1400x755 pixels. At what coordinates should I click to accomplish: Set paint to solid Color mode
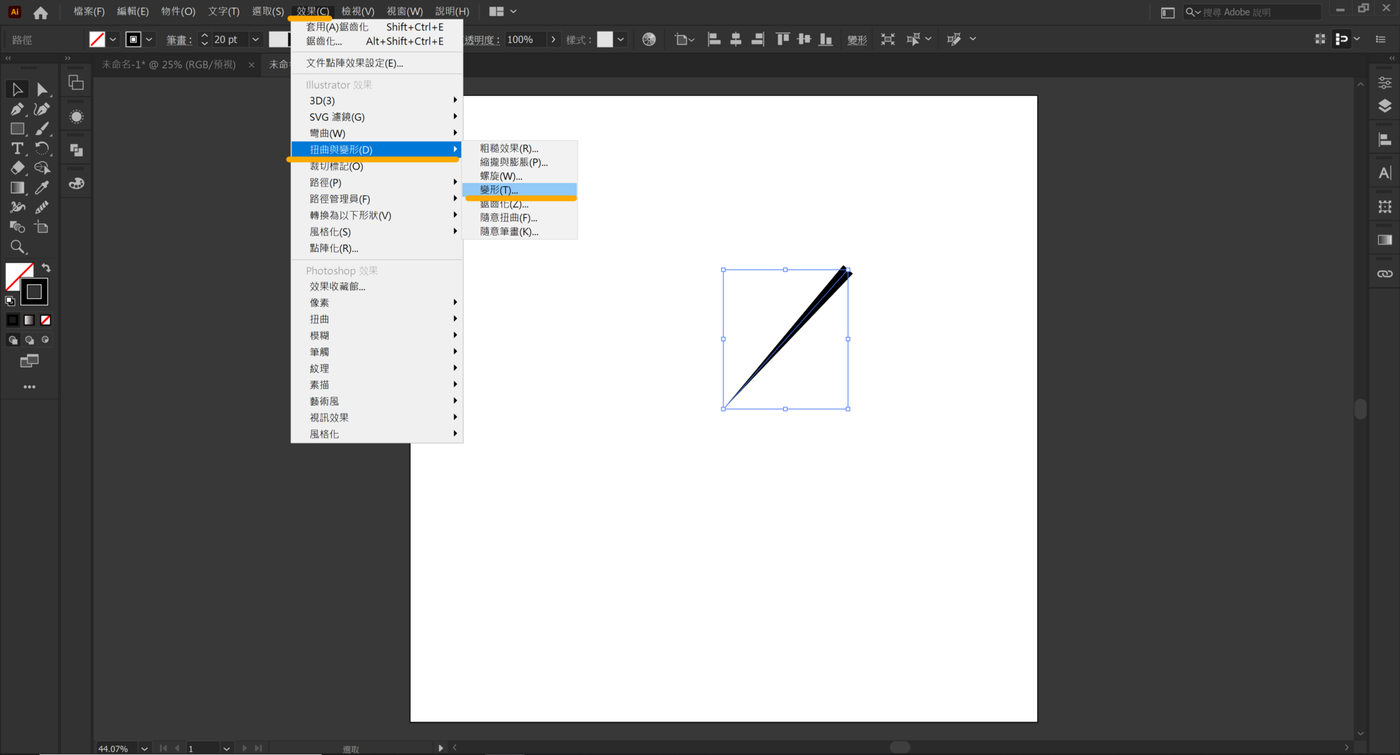pos(13,320)
